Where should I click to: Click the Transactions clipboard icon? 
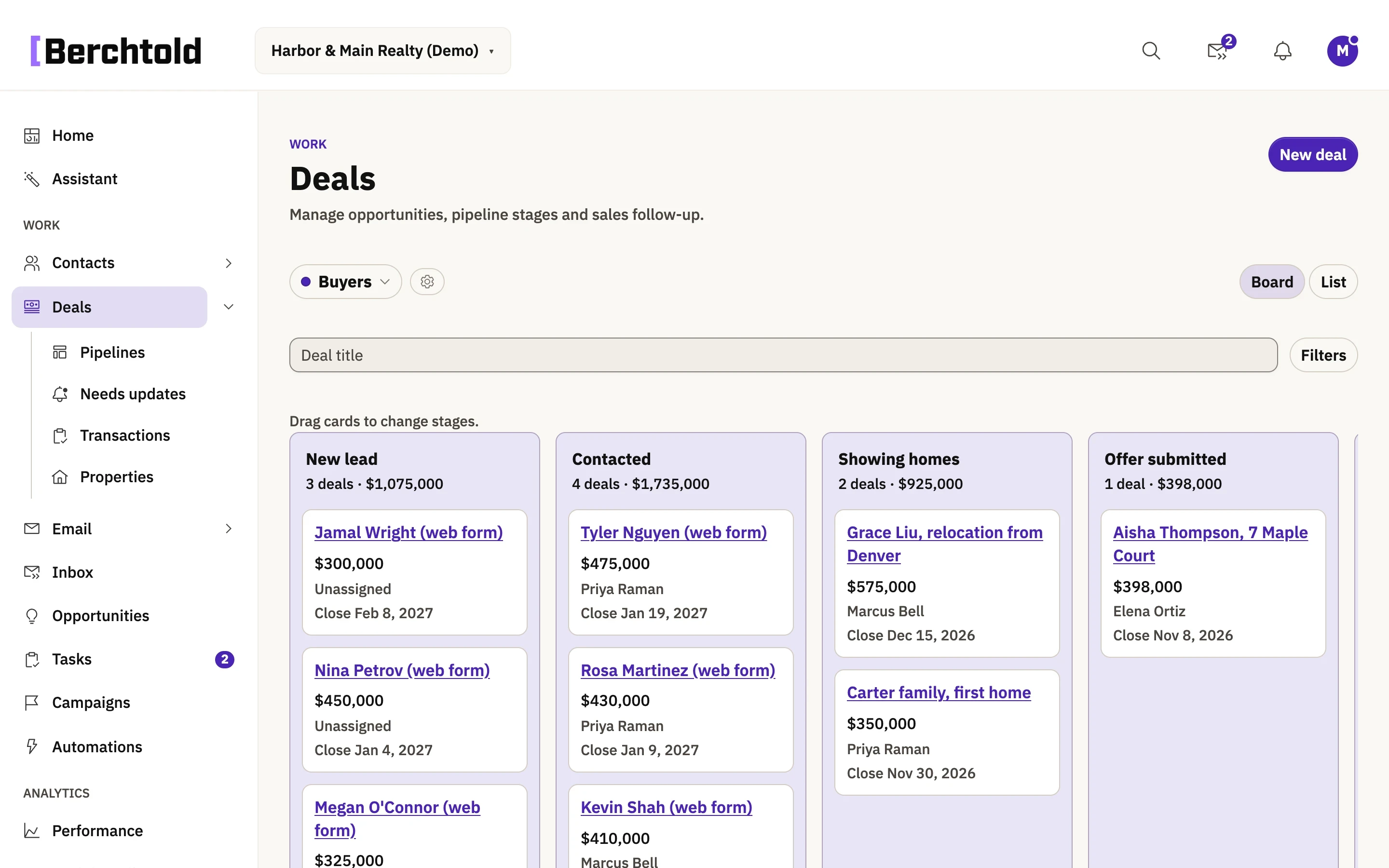tap(60, 436)
